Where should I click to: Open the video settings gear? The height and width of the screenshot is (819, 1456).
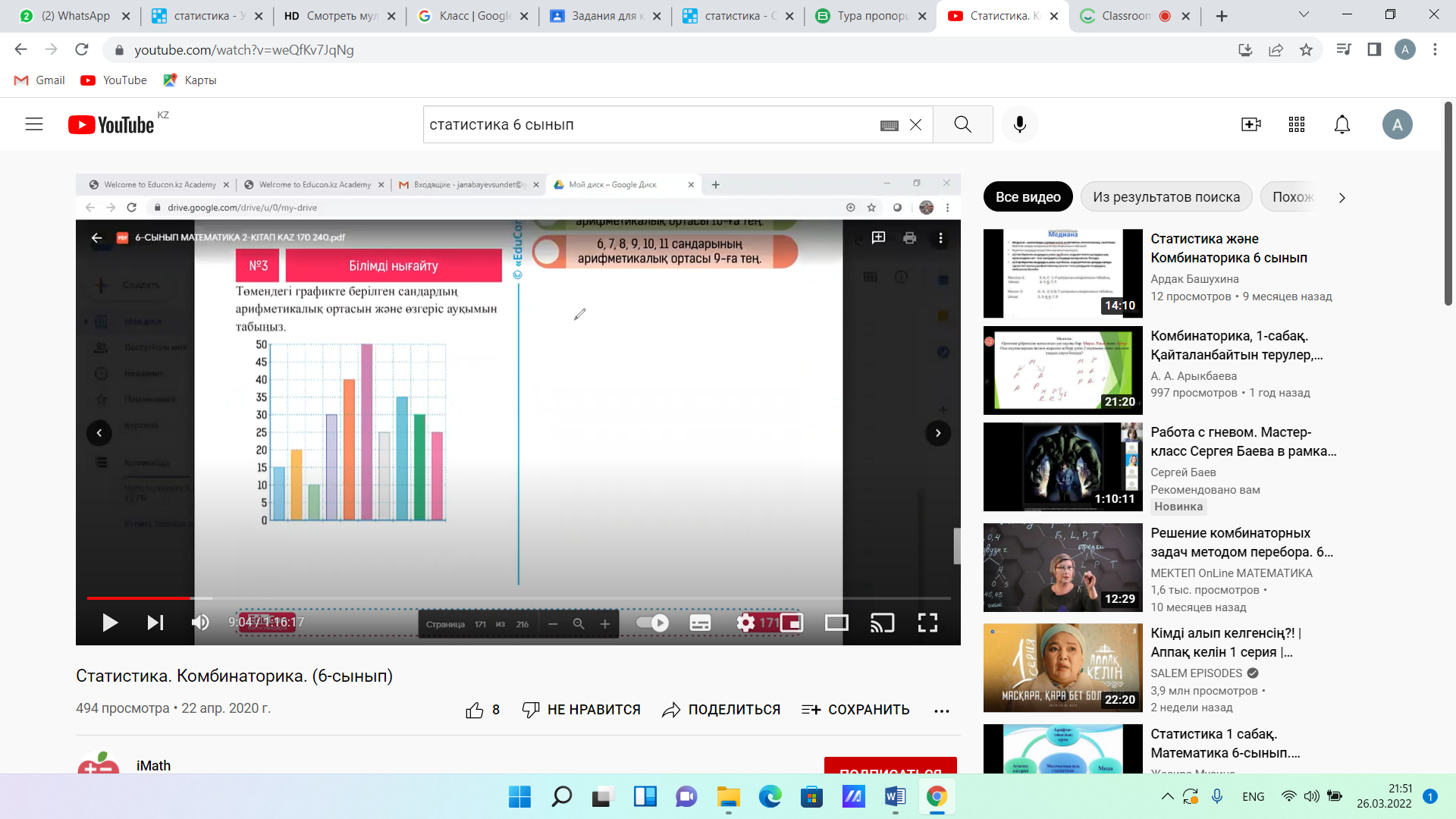(x=746, y=623)
